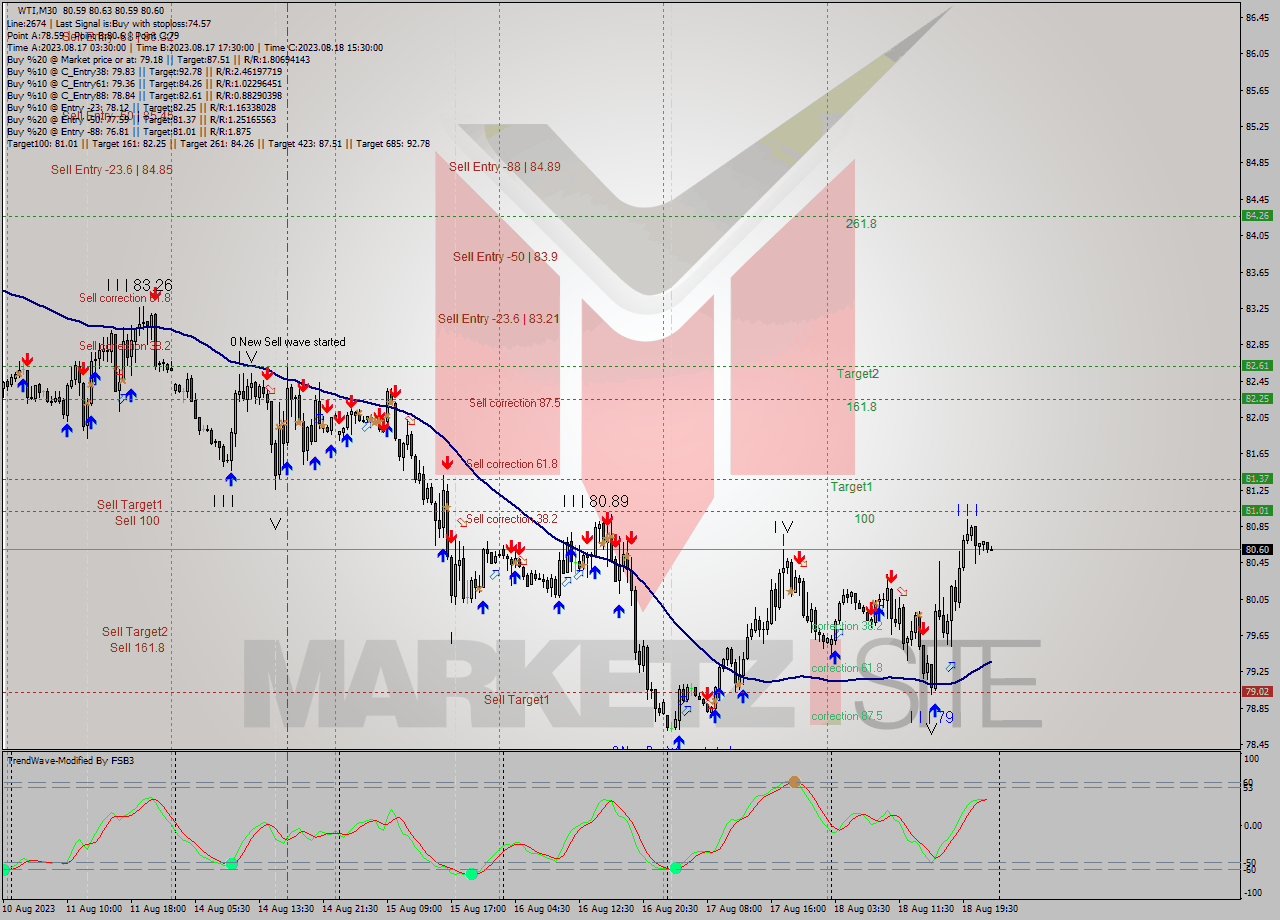Select the 'Sell Entry -23.6 | 84.85' label

[x=112, y=170]
